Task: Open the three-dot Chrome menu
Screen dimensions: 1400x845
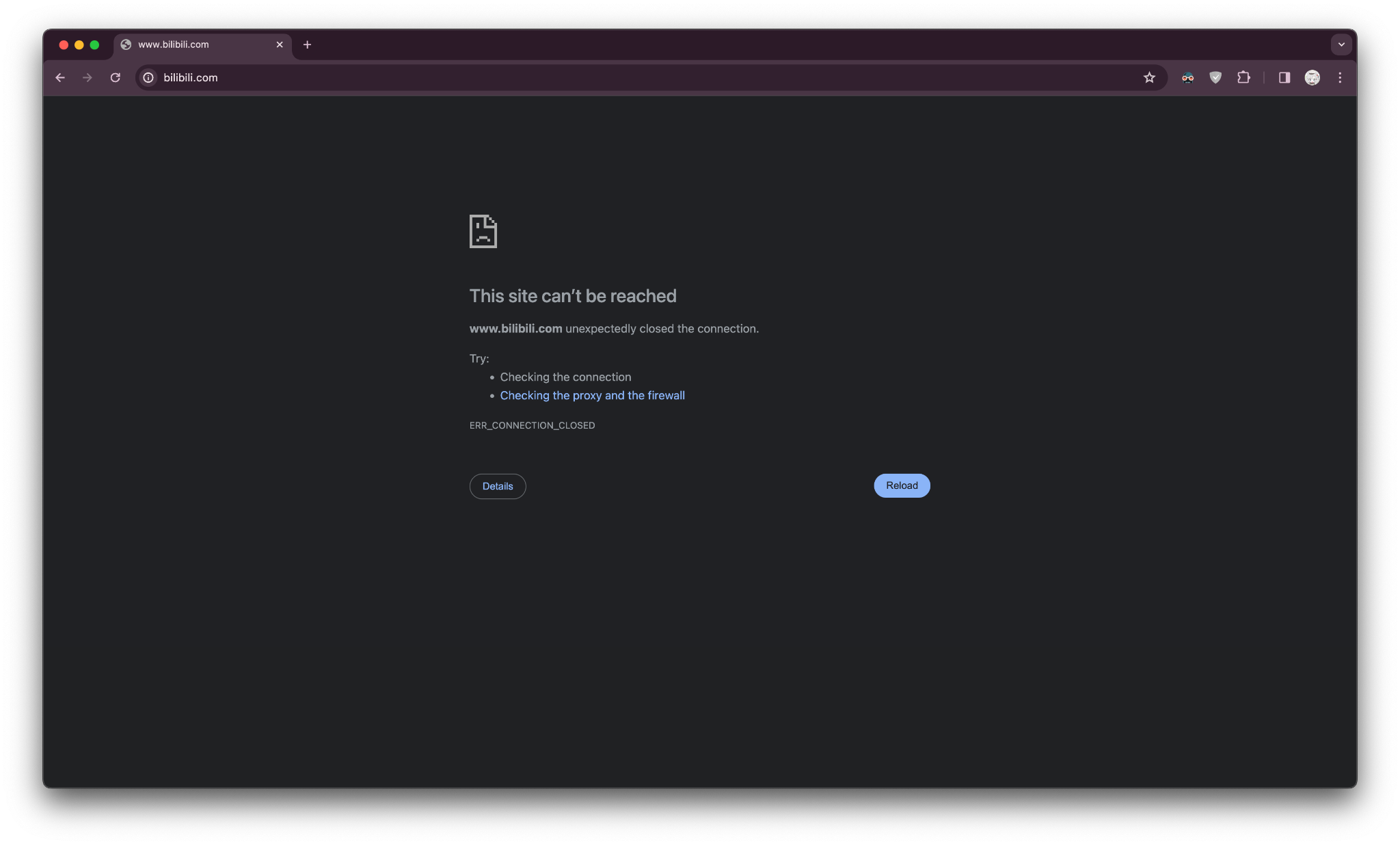Action: click(x=1341, y=77)
